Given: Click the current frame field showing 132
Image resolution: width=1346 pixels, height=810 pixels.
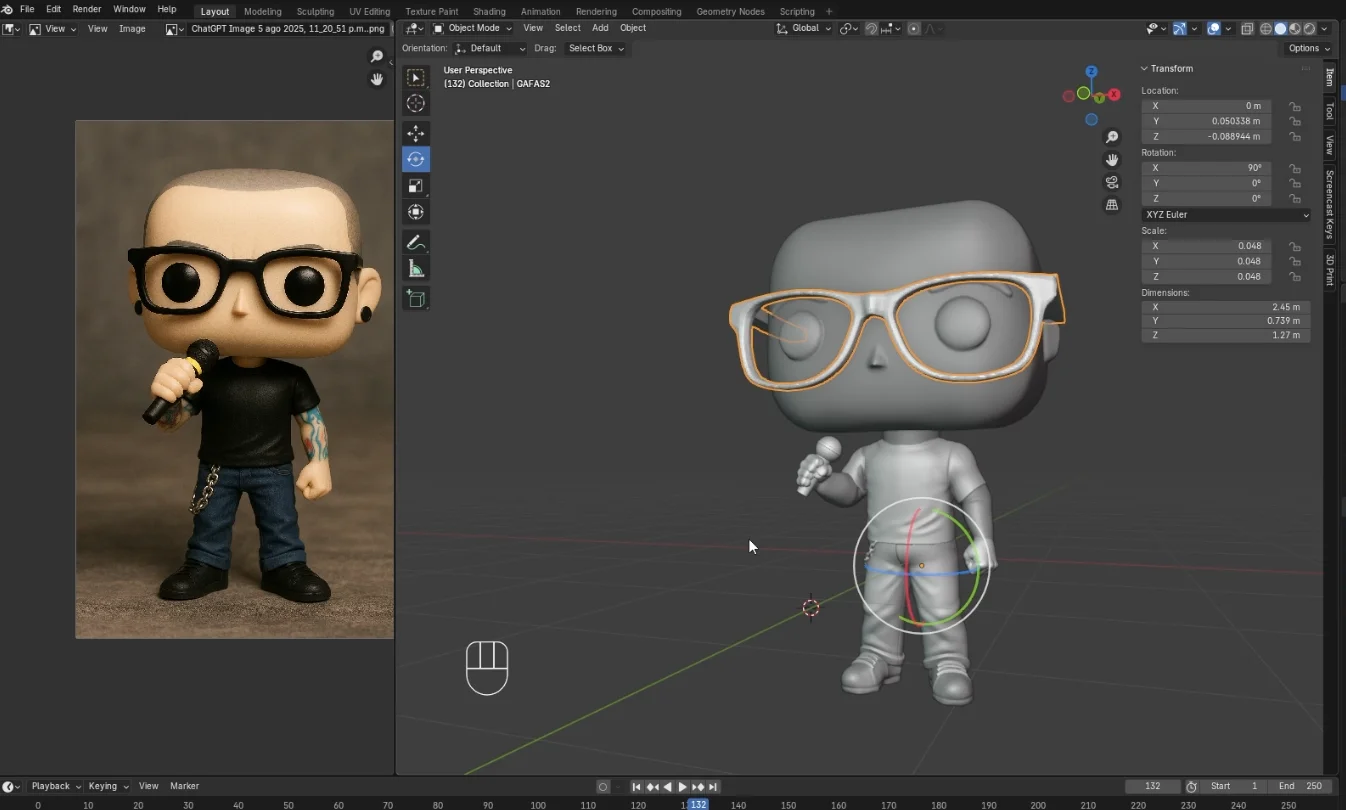Looking at the screenshot, I should (1153, 787).
